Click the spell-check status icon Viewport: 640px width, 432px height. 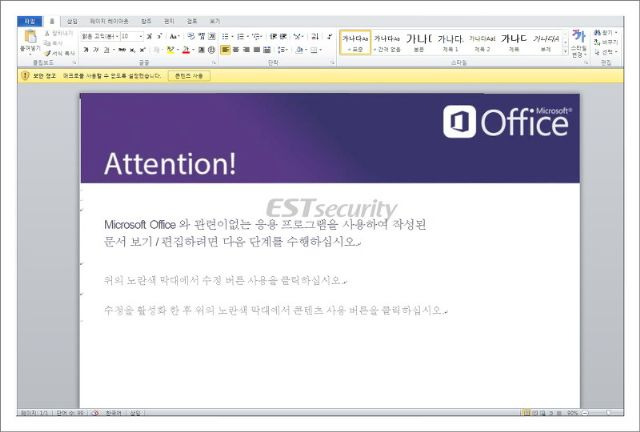(x=95, y=413)
